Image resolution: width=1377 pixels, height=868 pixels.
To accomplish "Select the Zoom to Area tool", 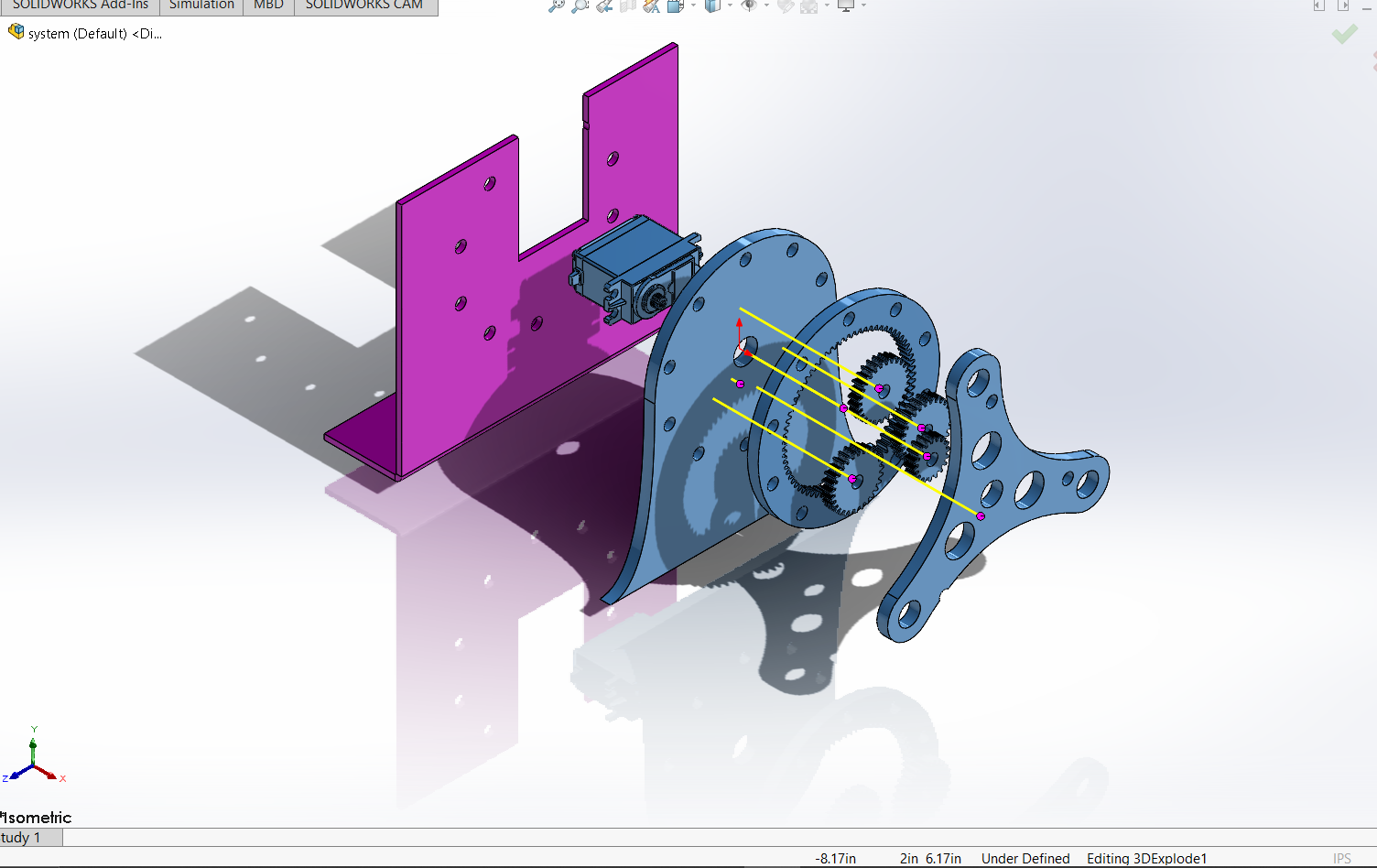I will pyautogui.click(x=580, y=5).
